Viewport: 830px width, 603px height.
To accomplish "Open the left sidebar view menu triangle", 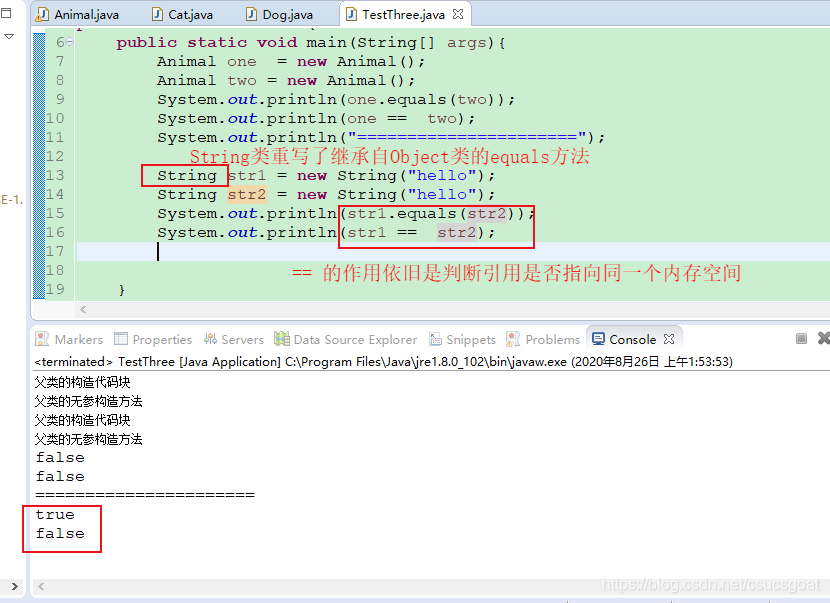I will 8,37.
